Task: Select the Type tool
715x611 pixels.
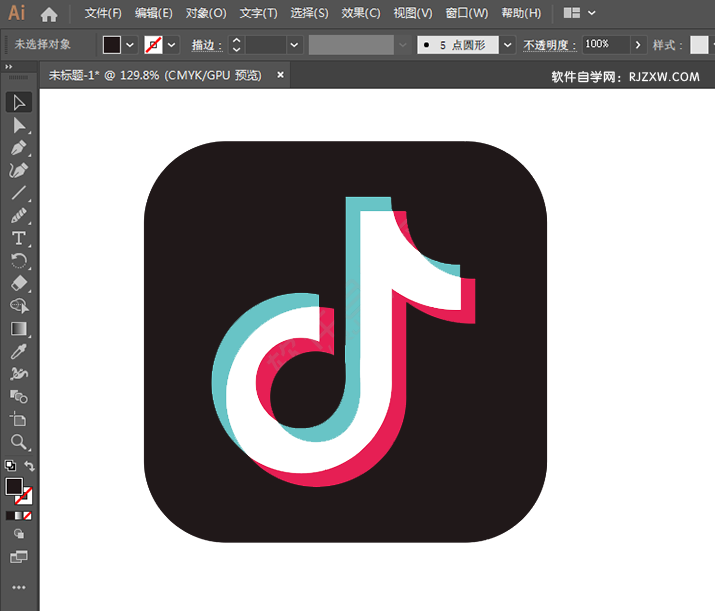Action: (19, 238)
